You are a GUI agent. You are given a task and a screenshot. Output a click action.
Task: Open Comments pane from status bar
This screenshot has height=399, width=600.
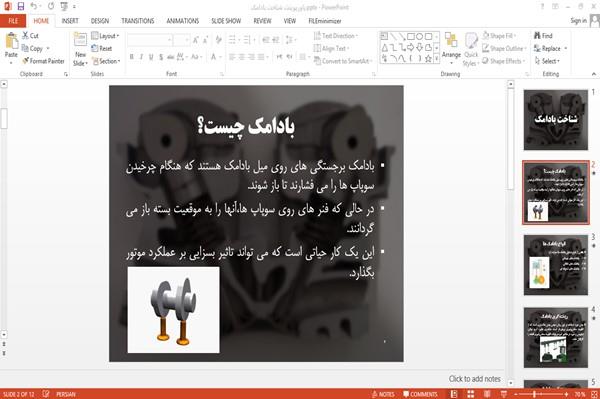pyautogui.click(x=420, y=394)
